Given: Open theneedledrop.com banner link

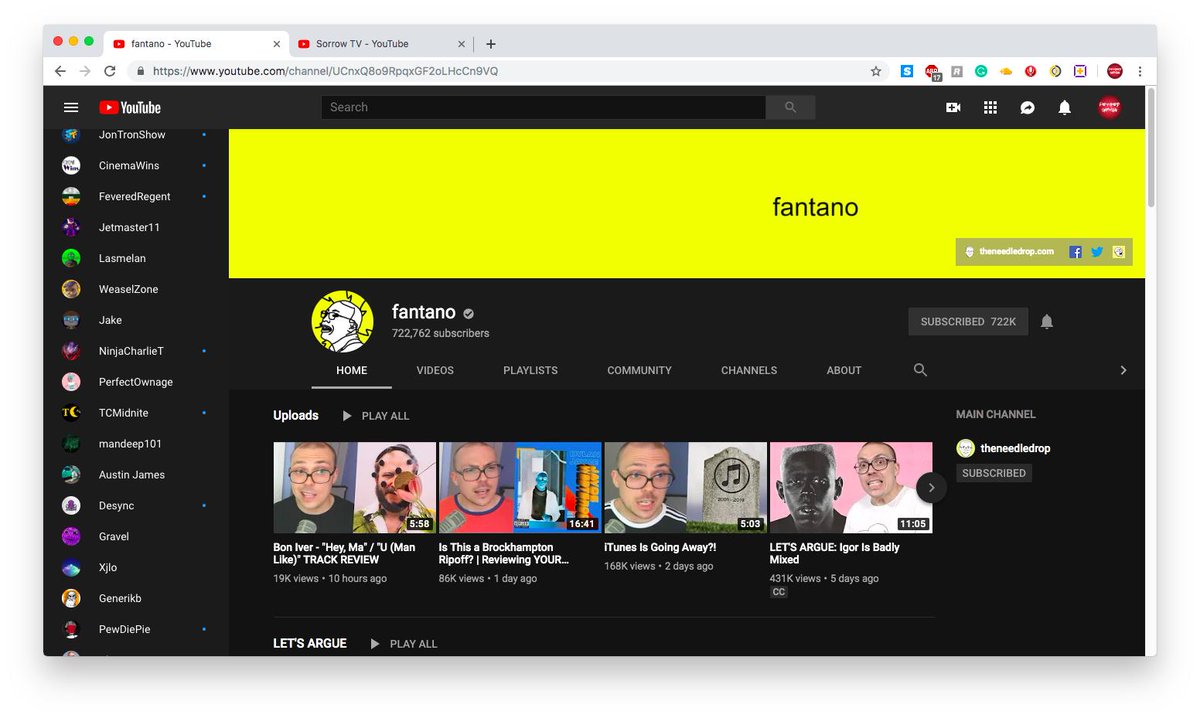Looking at the screenshot, I should coord(1009,252).
